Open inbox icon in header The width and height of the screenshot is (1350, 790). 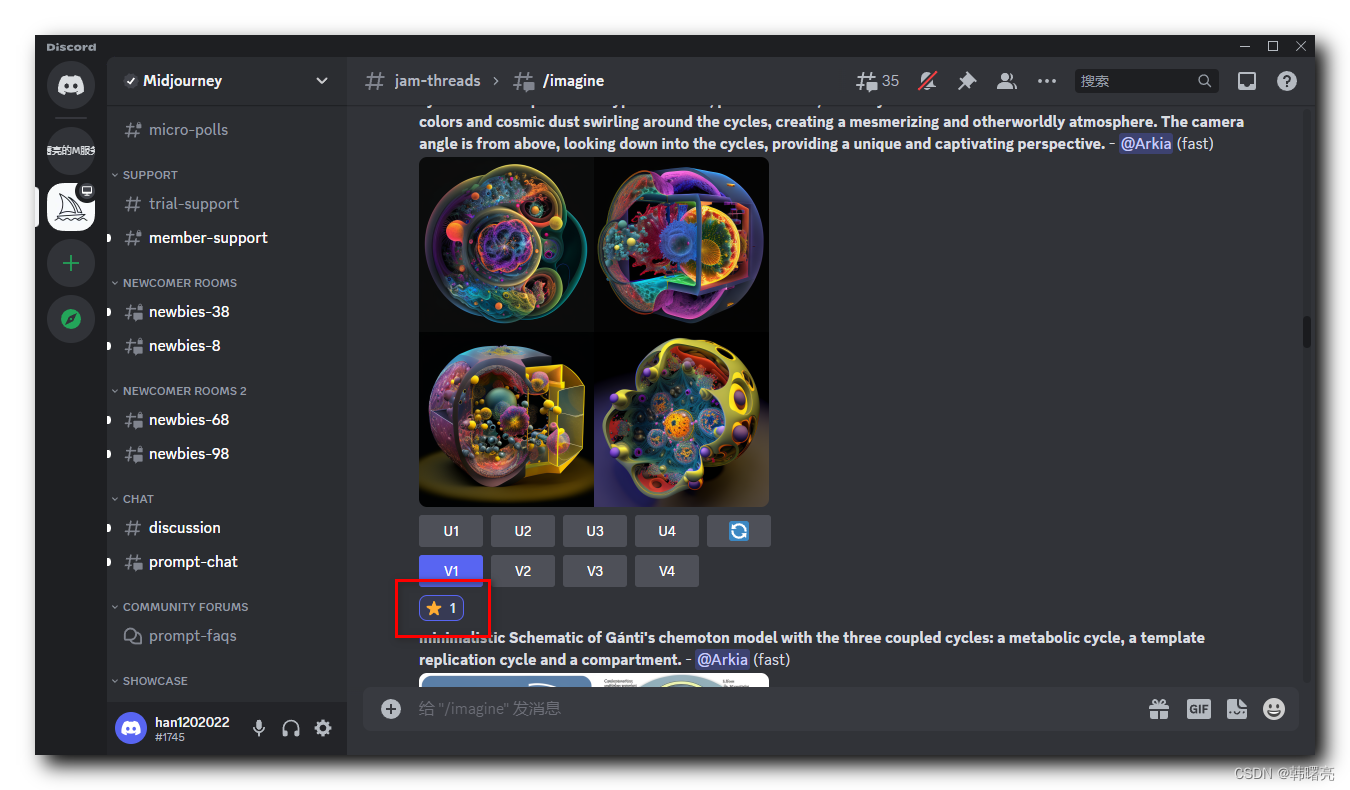point(1247,81)
